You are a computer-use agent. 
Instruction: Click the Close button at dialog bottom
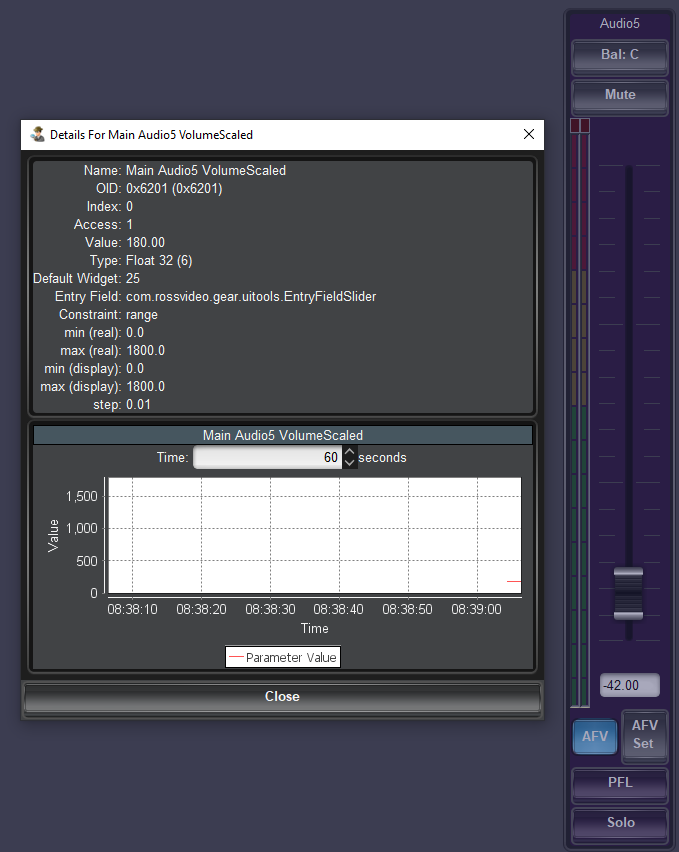point(282,697)
